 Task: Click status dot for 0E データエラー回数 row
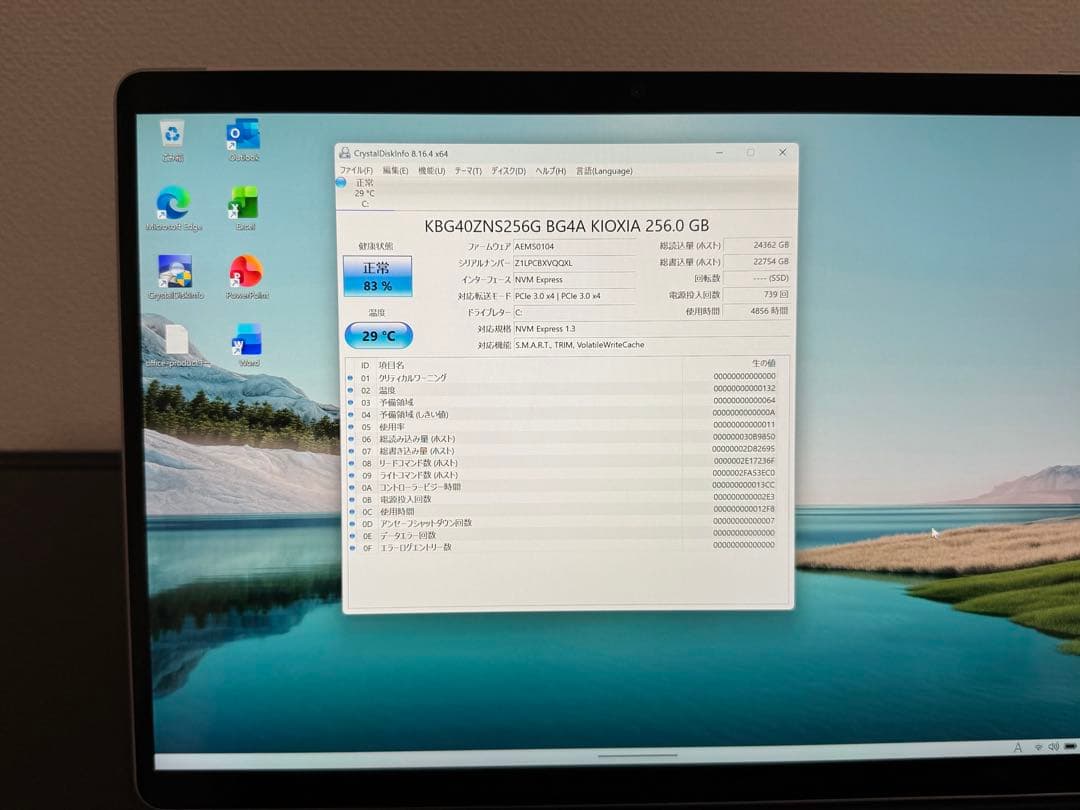point(352,536)
